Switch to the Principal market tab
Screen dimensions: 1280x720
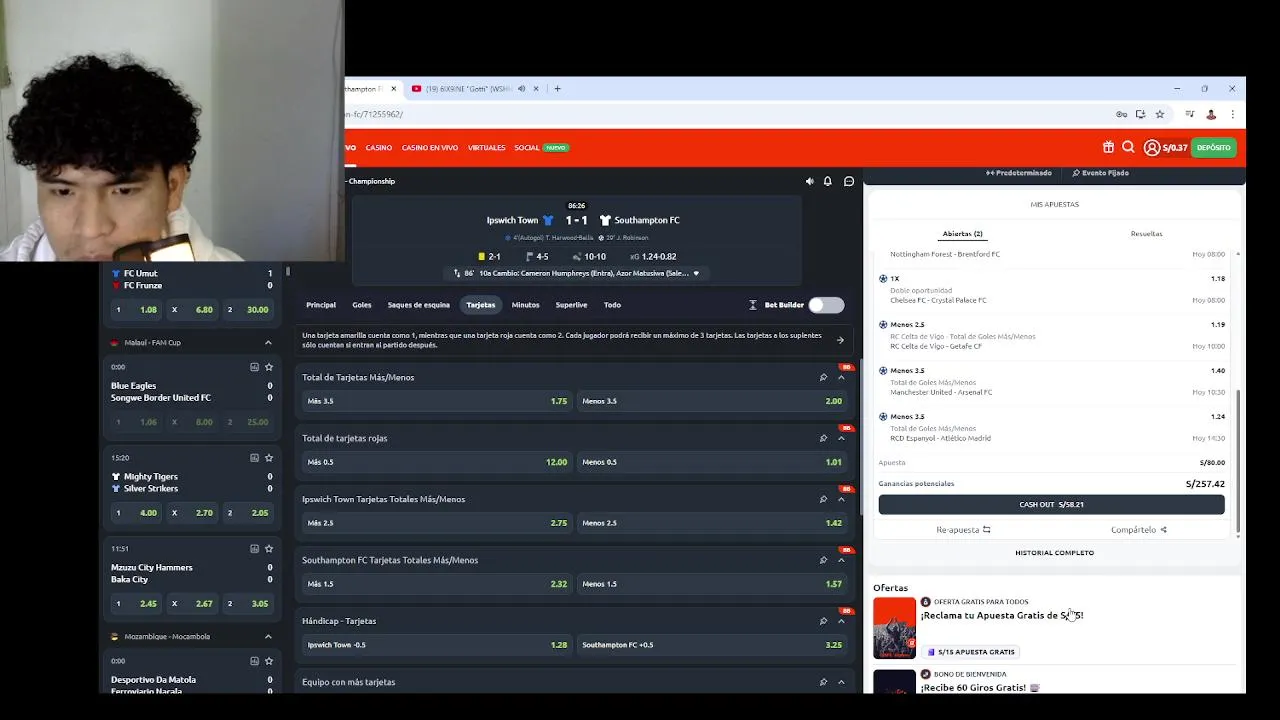(321, 305)
